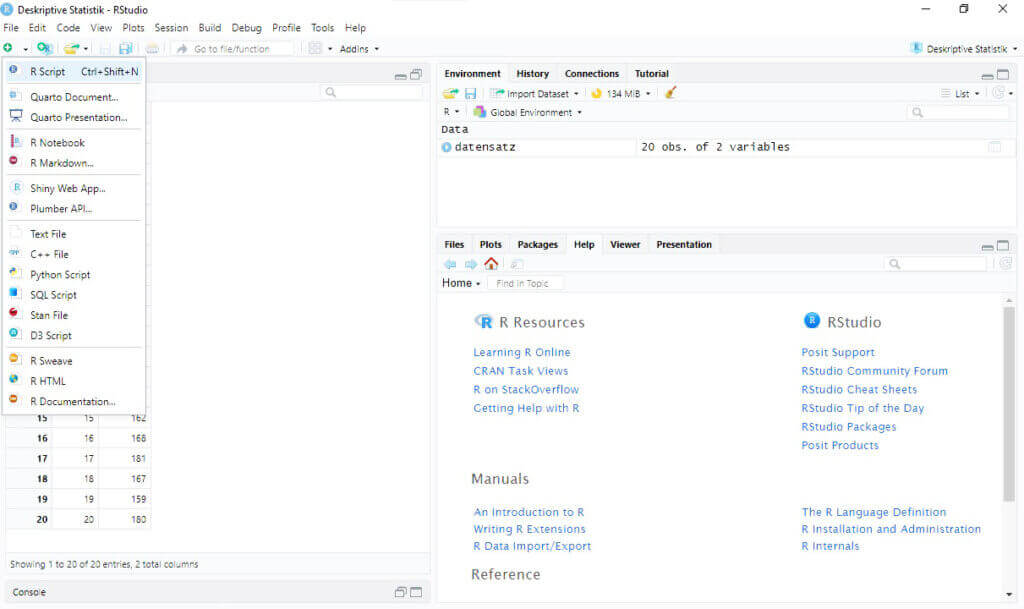Open RStudio Cheat Sheets link
This screenshot has width=1024, height=609.
pyautogui.click(x=859, y=389)
